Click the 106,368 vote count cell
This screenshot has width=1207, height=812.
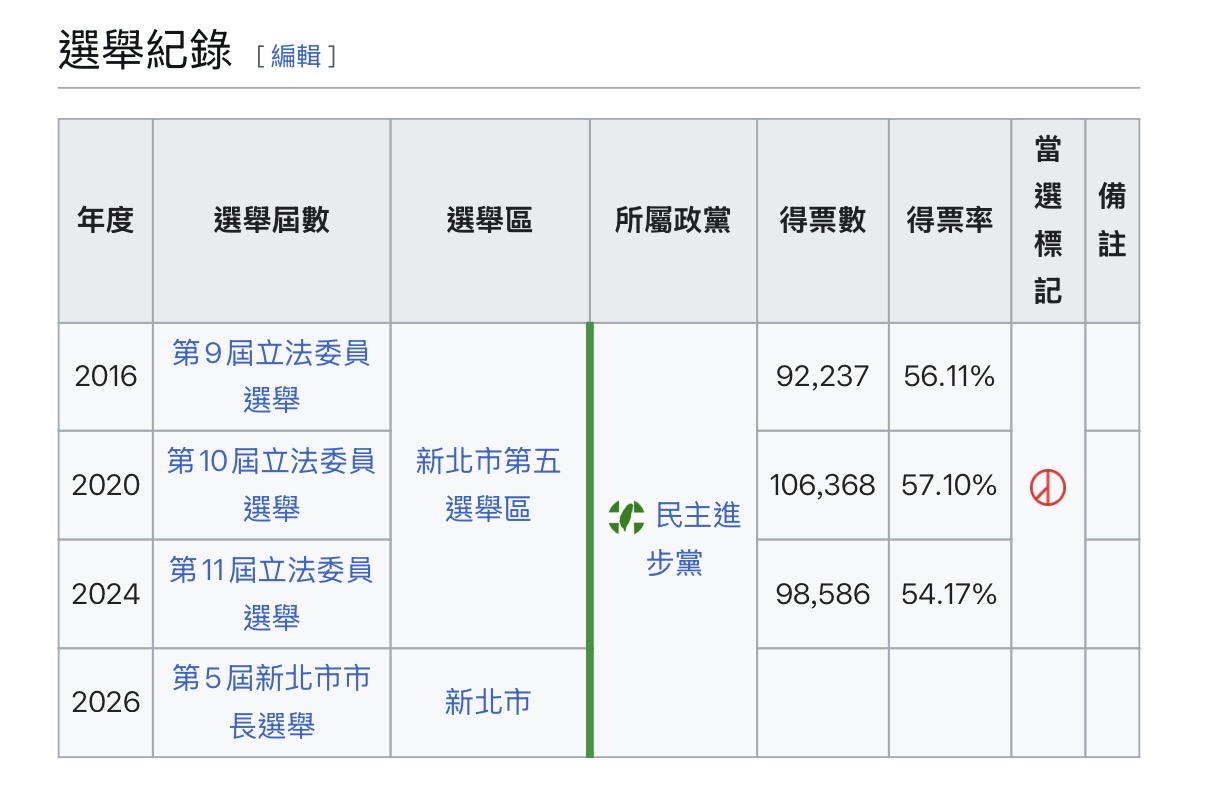(x=823, y=486)
